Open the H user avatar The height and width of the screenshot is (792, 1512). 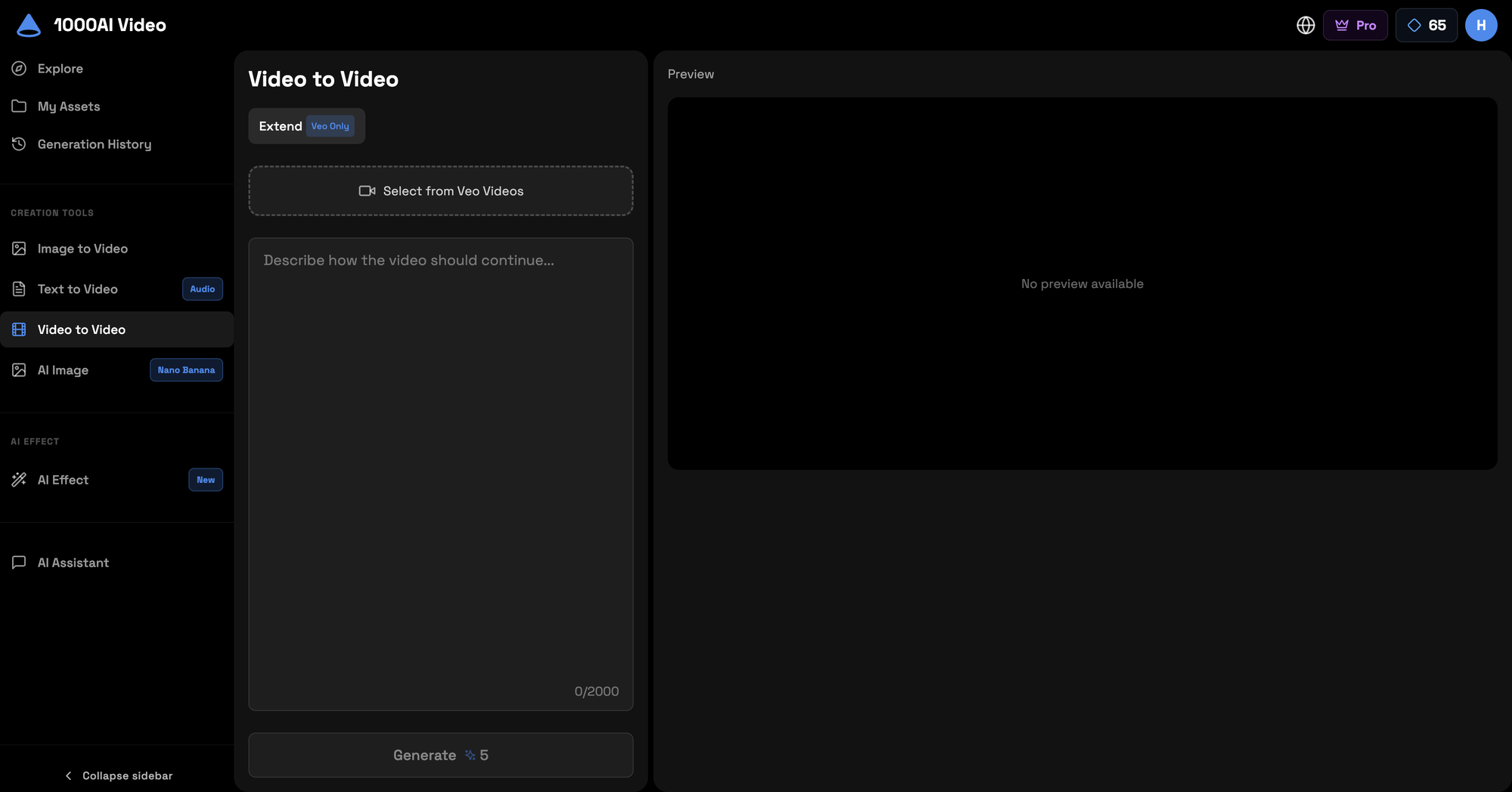pos(1481,26)
